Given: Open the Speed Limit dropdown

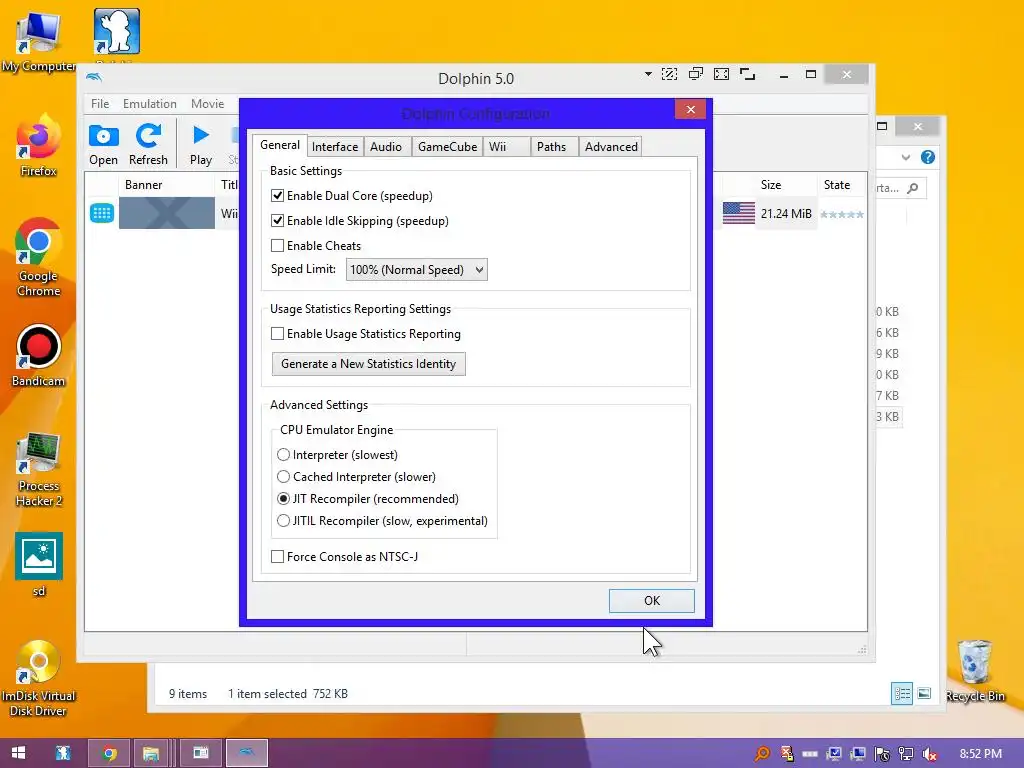Looking at the screenshot, I should coord(417,270).
